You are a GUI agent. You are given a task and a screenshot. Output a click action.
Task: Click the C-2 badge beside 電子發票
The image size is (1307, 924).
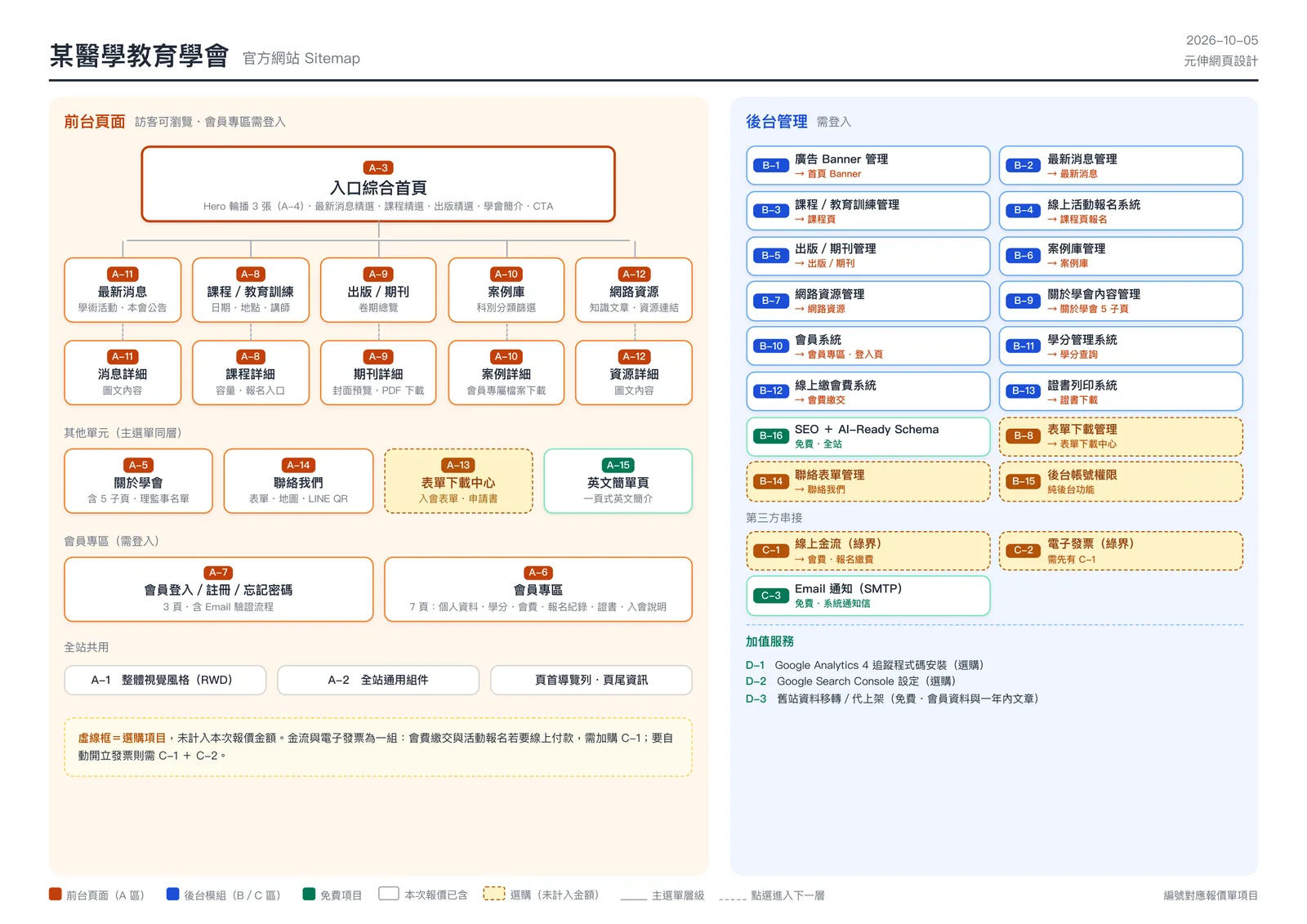click(x=1024, y=550)
